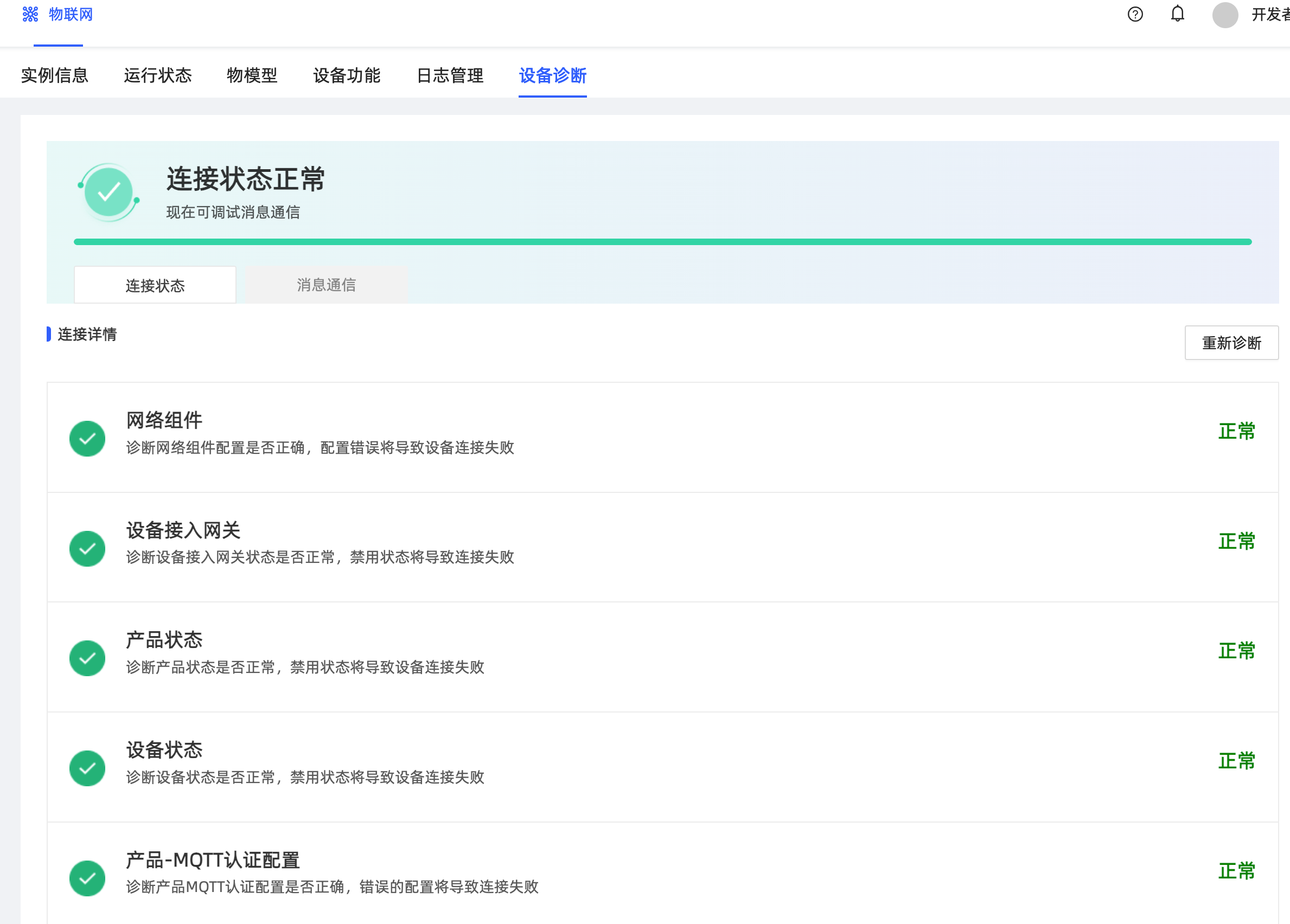Click the 开发者 username text
The width and height of the screenshot is (1290, 924).
[x=1270, y=15]
